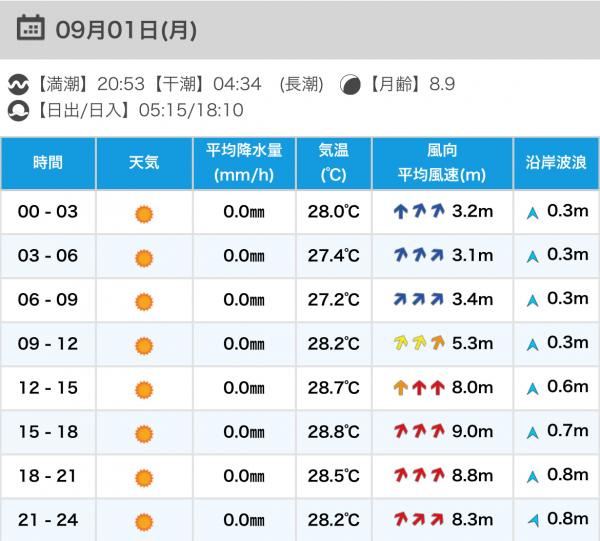Image resolution: width=600 pixels, height=541 pixels.
Task: Click the tide wave icon beside 満潮
Action: pyautogui.click(x=18, y=85)
